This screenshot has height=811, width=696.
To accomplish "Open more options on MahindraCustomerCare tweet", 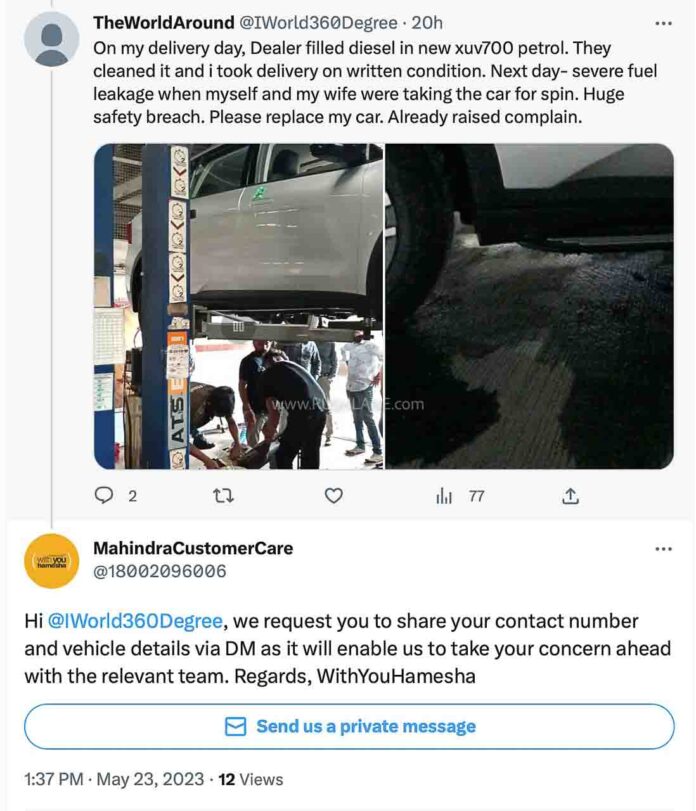I will 663,549.
